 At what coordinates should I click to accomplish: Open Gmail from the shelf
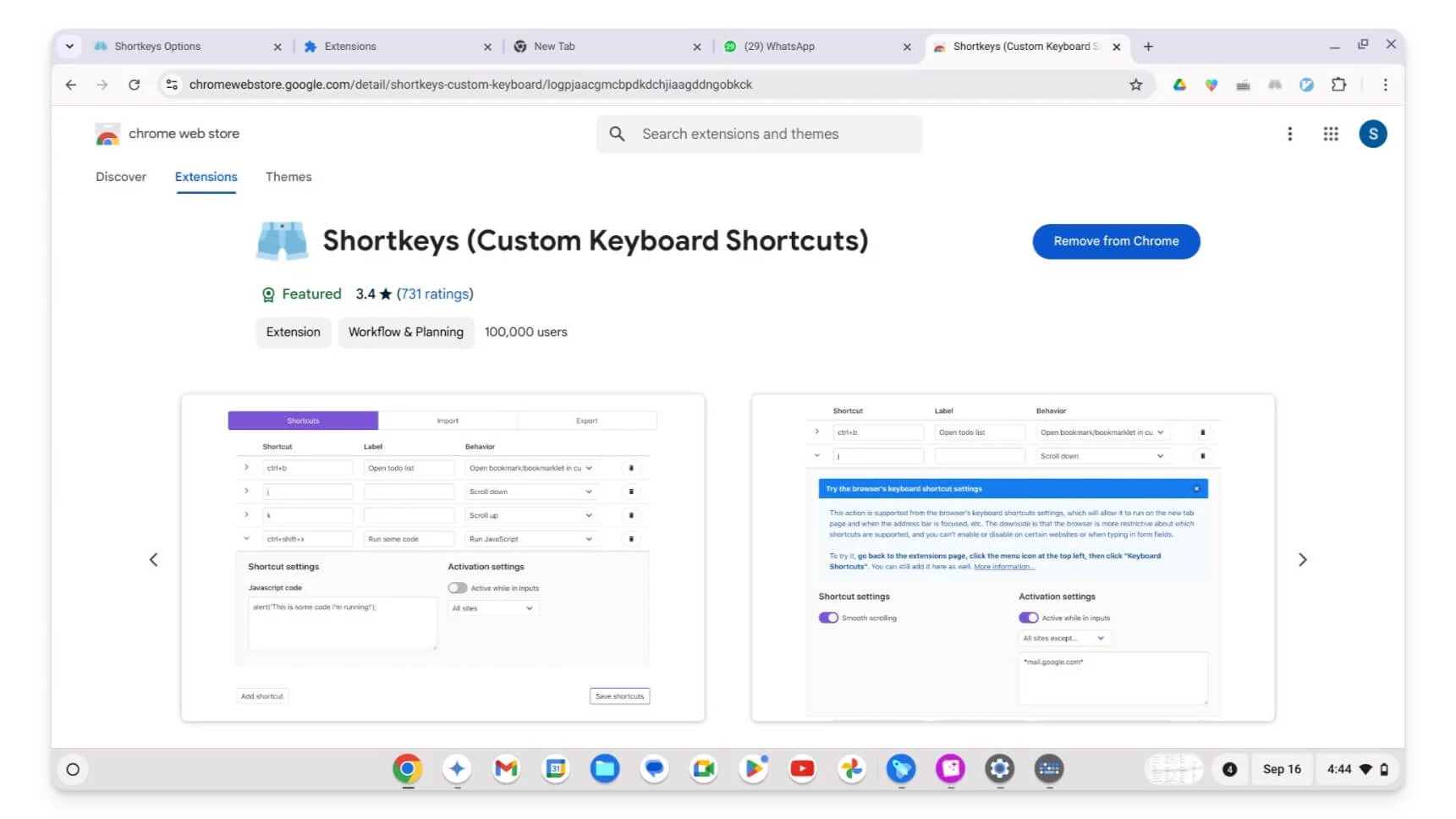[506, 769]
